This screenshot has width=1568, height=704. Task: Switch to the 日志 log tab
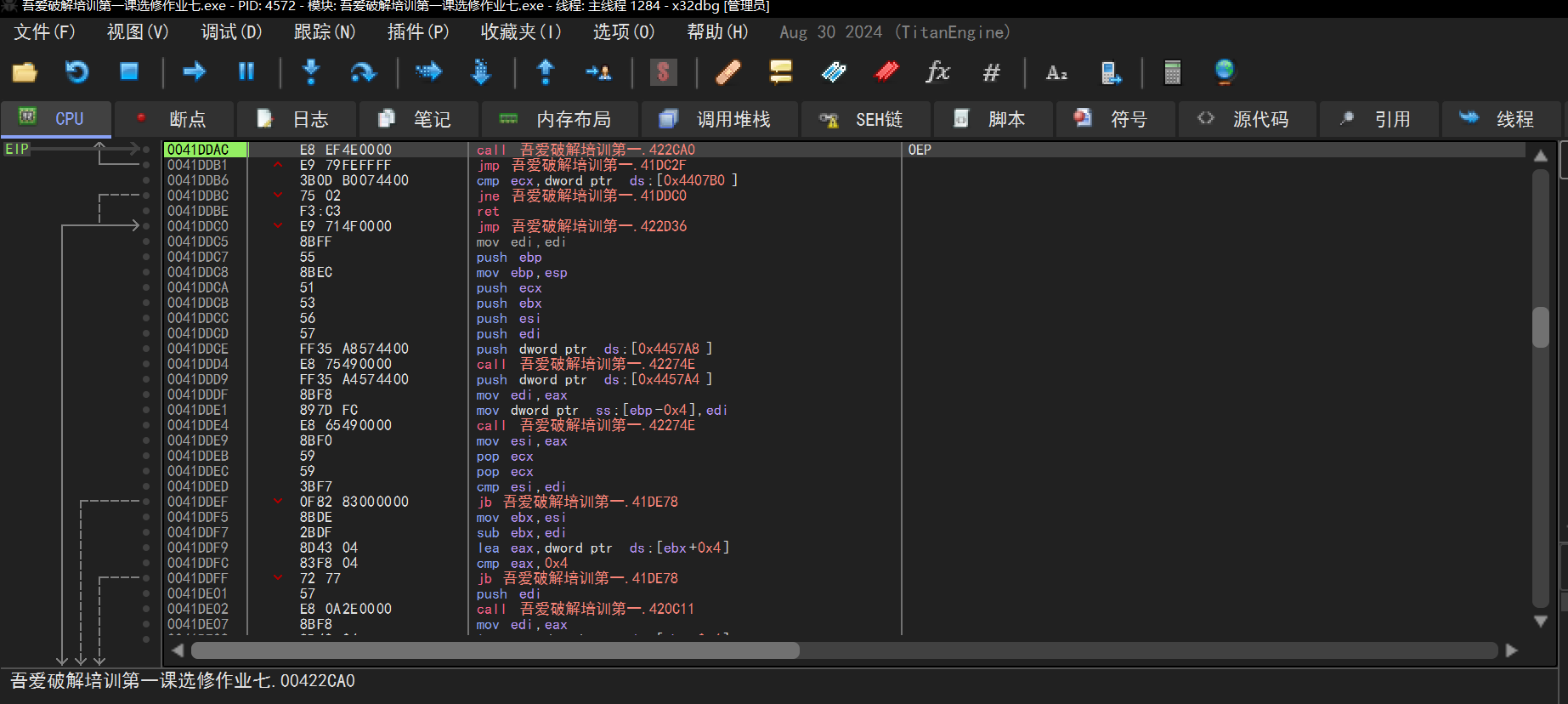click(297, 119)
